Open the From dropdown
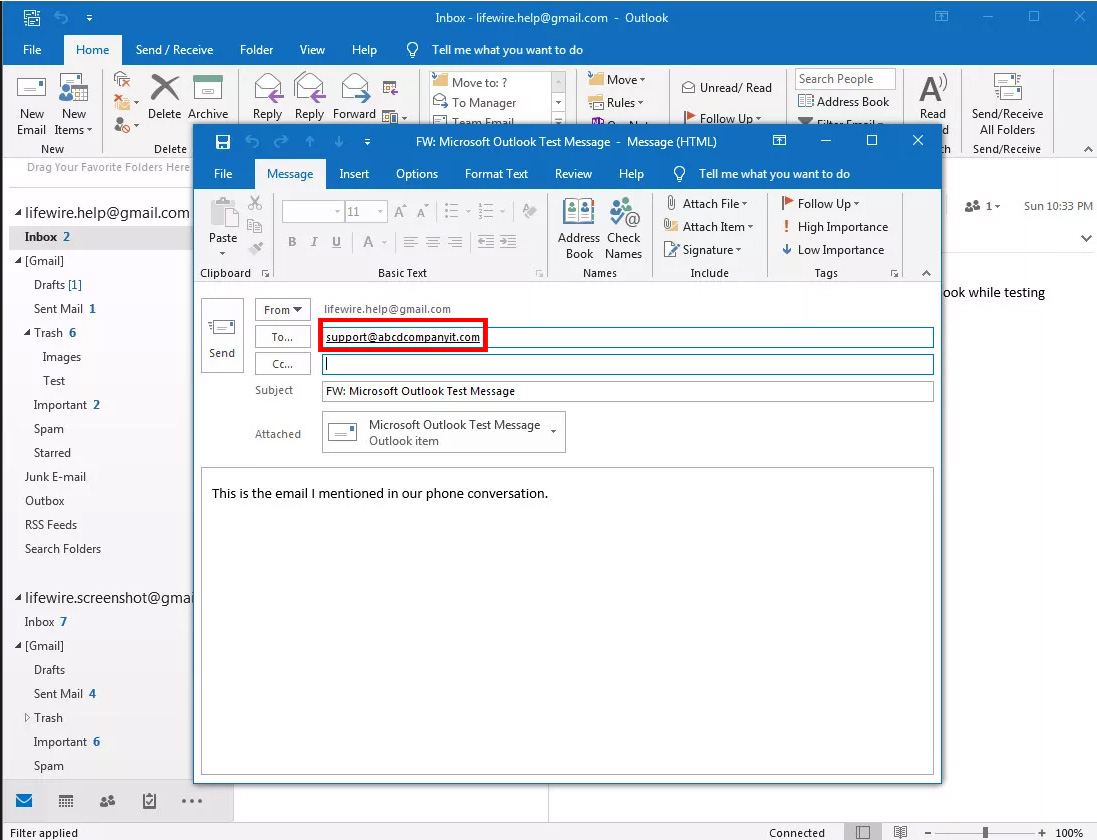Image resolution: width=1097 pixels, height=840 pixels. coord(282,310)
